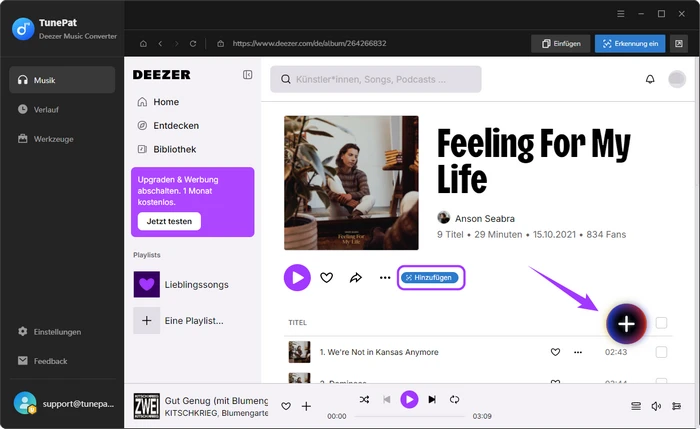Play the current track in player bar
This screenshot has height=429, width=700.
pos(409,400)
